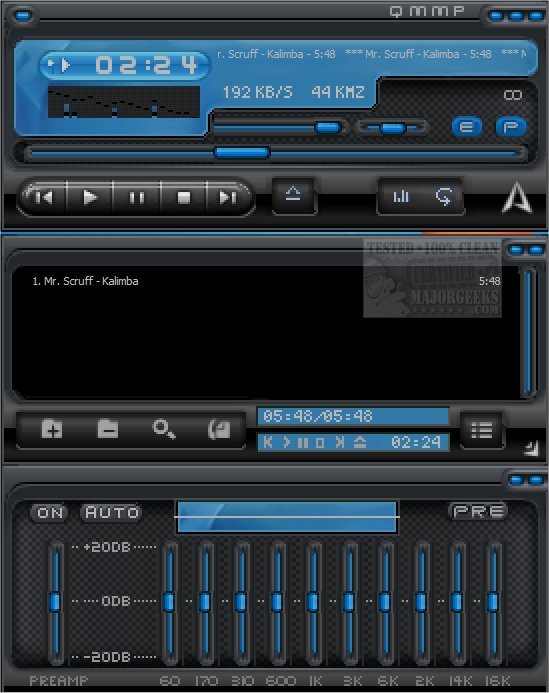Skip to the next track
Screen dimensions: 549x693
tap(228, 197)
